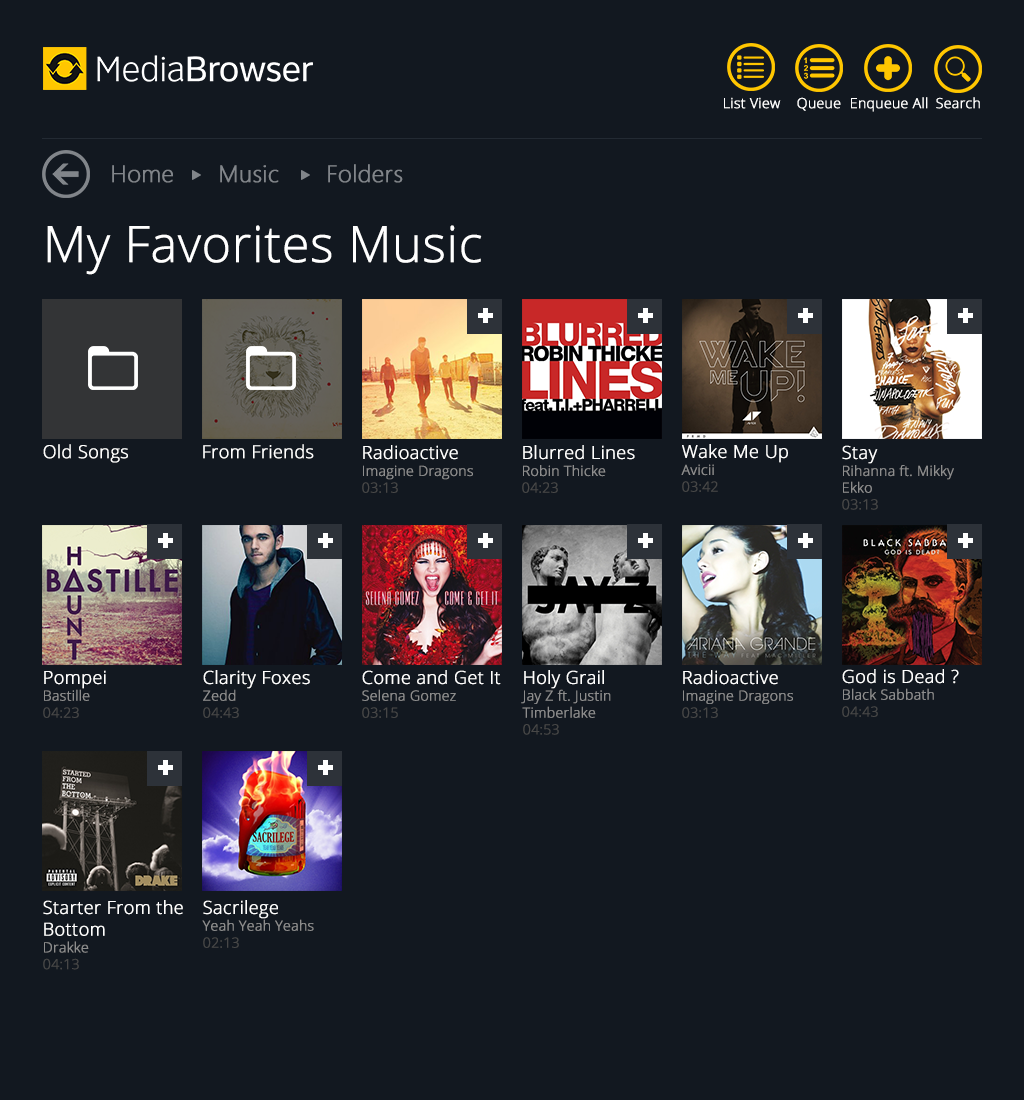Switch to List View
This screenshot has width=1024, height=1100.
click(x=750, y=77)
